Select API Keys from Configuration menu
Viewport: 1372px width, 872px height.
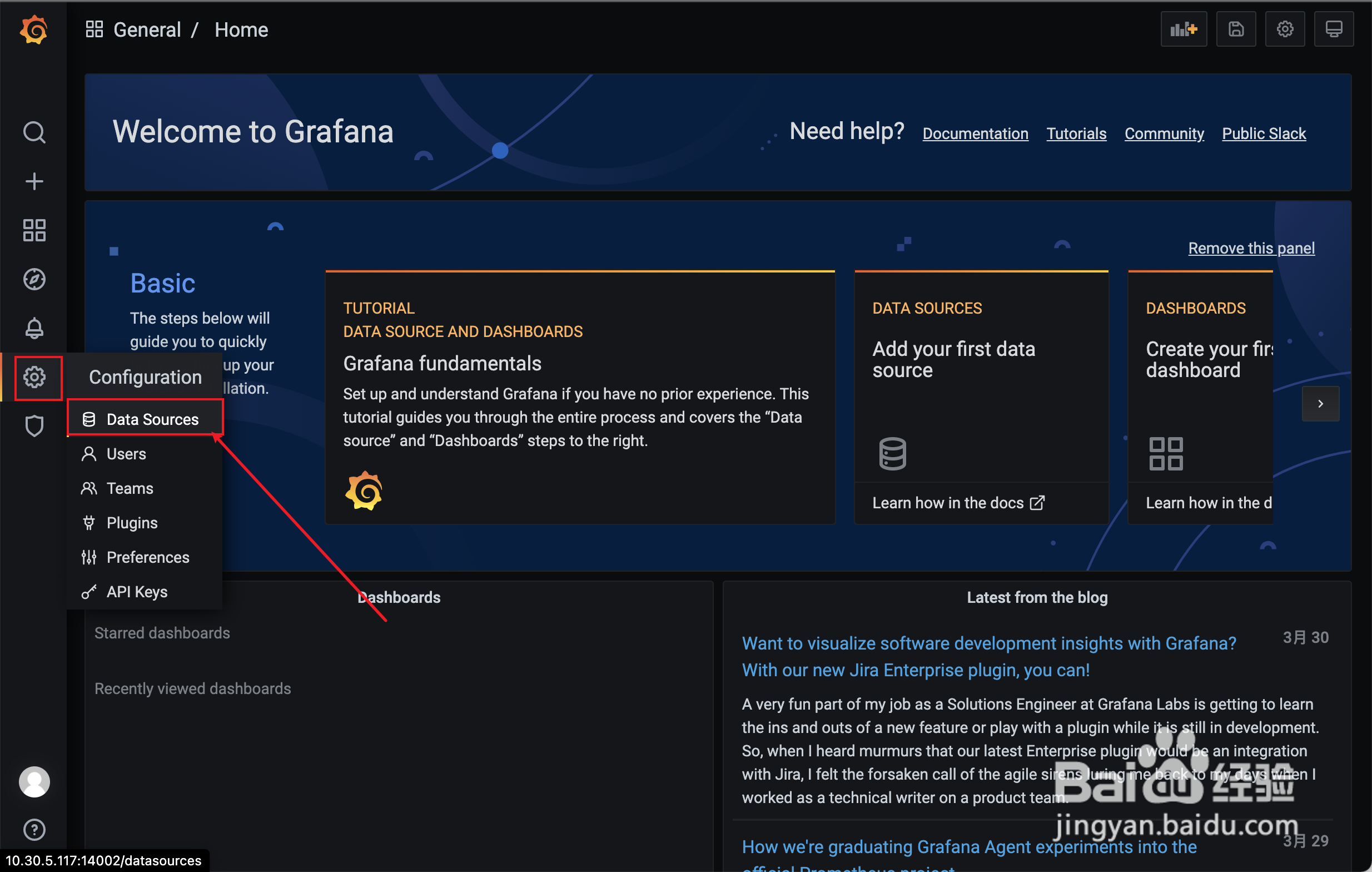point(145,592)
